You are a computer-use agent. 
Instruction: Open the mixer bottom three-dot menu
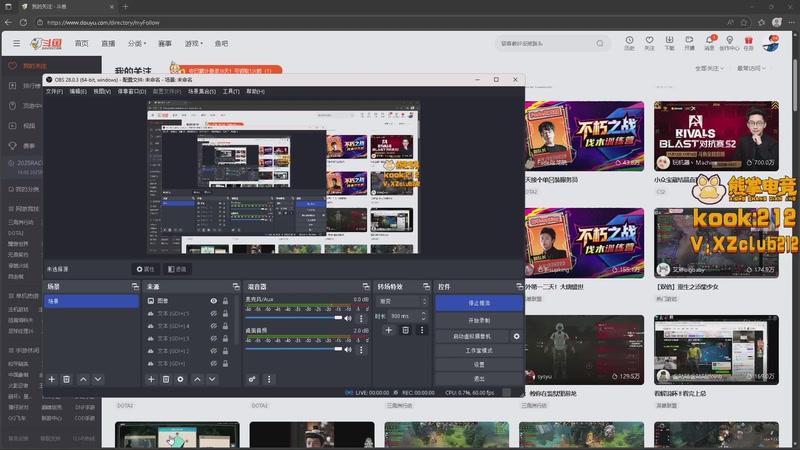click(269, 379)
